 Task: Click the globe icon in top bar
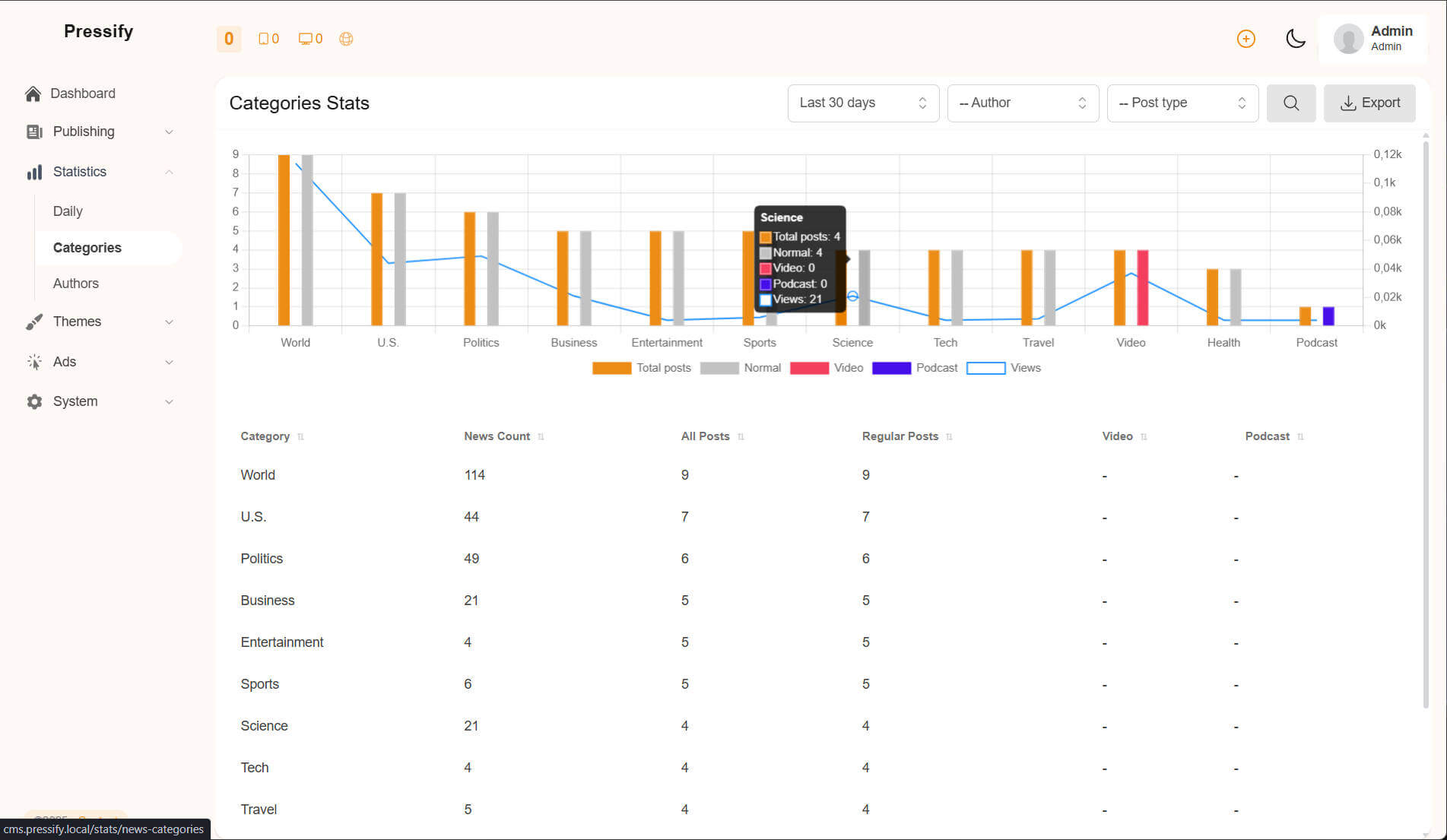click(346, 39)
